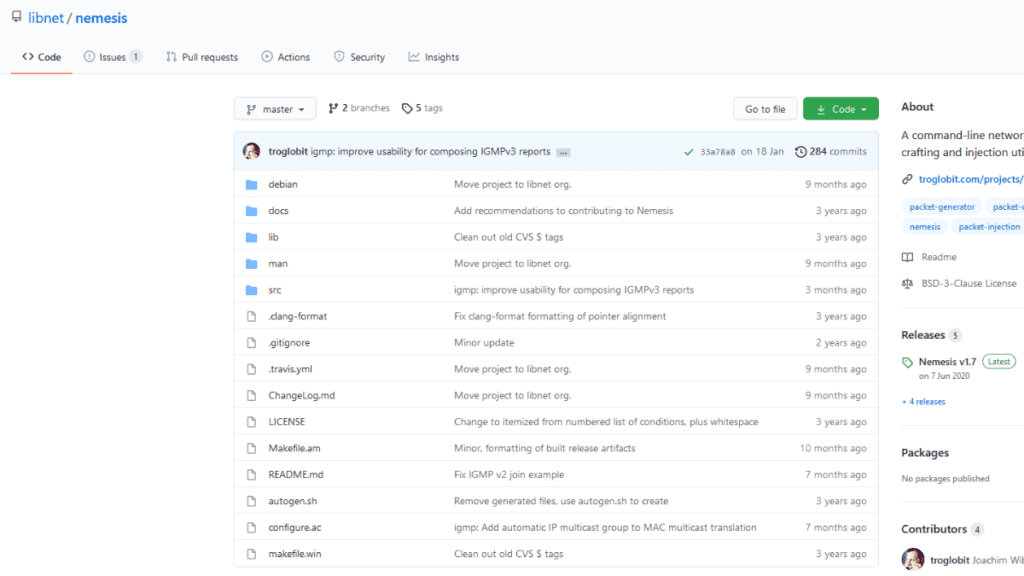Select the nemesis topic tag
This screenshot has height=576, width=1024.
click(925, 227)
